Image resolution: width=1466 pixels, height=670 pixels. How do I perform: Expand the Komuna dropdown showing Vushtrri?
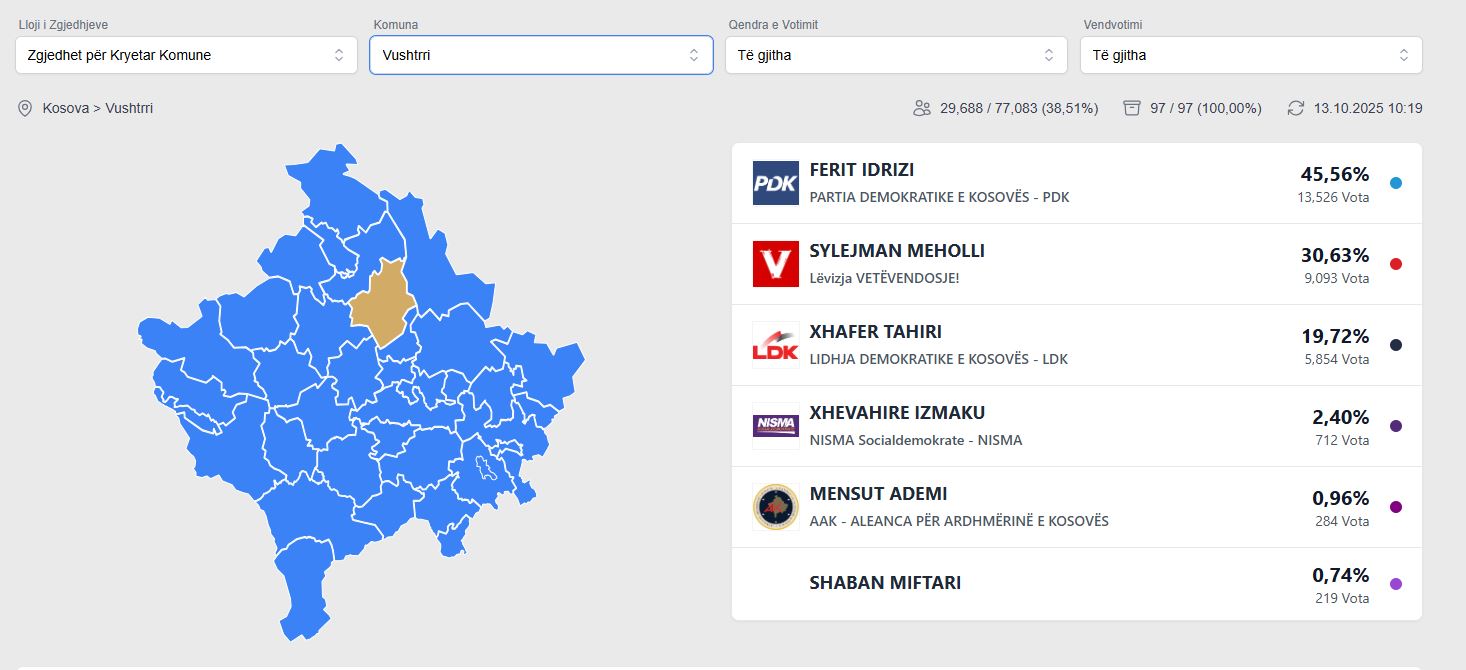coord(541,55)
